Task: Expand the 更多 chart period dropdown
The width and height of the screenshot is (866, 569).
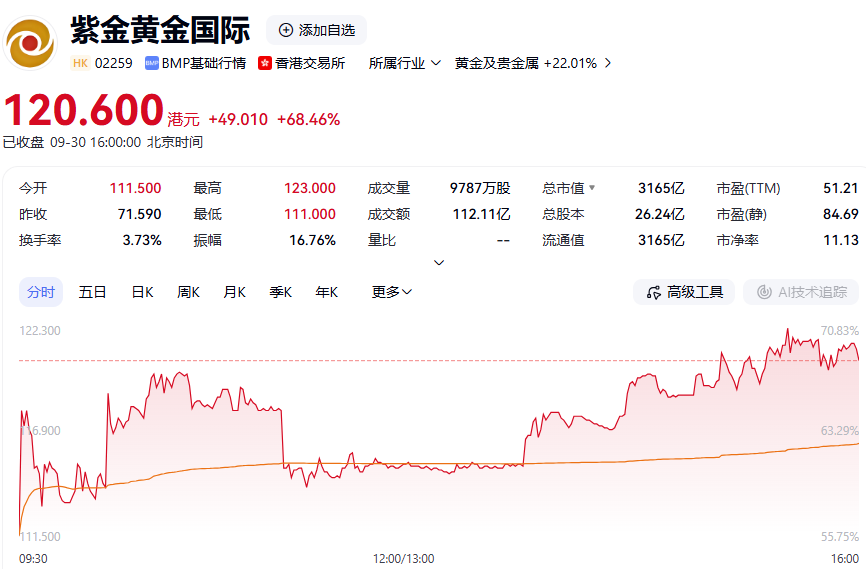Action: (x=392, y=292)
